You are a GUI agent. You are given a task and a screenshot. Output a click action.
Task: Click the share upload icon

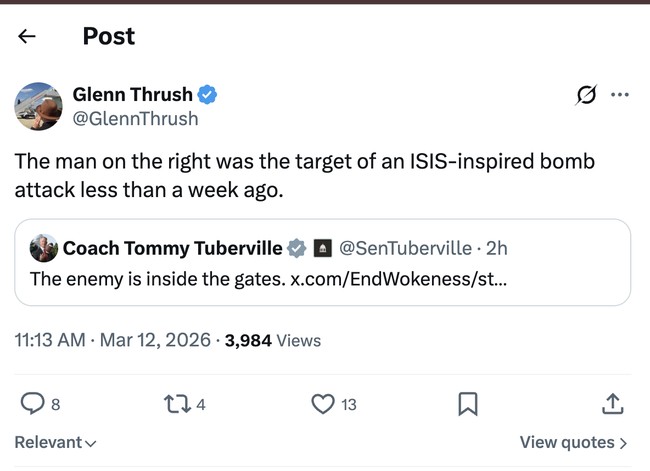613,403
